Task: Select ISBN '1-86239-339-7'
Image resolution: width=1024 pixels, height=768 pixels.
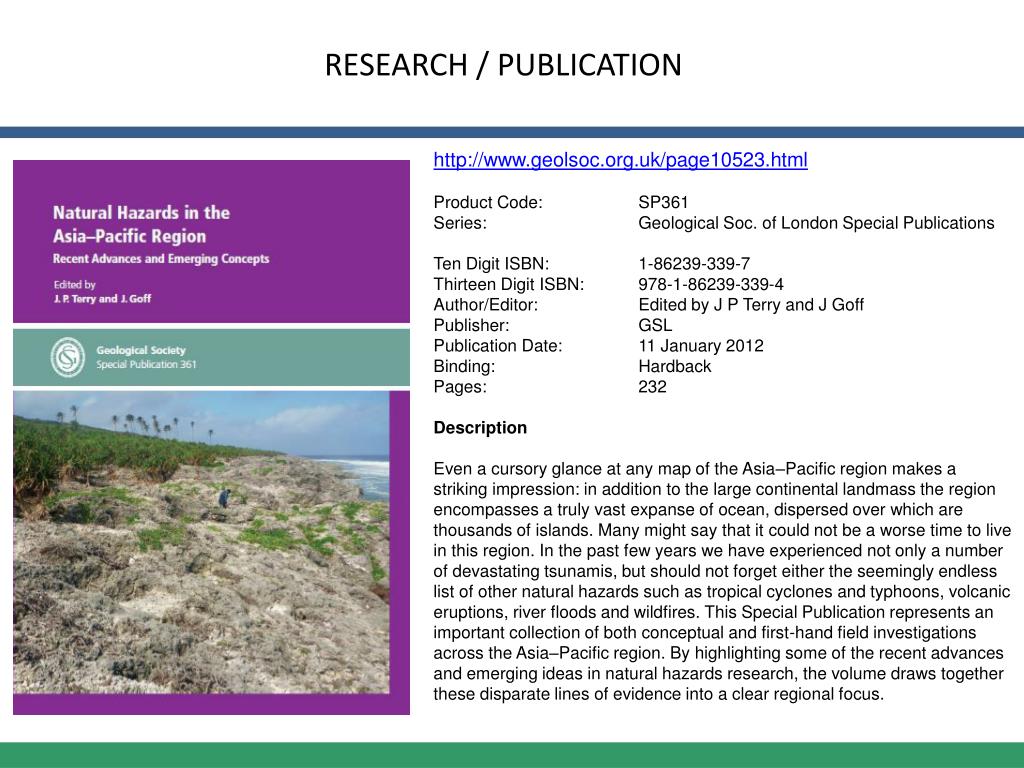Action: pos(694,264)
